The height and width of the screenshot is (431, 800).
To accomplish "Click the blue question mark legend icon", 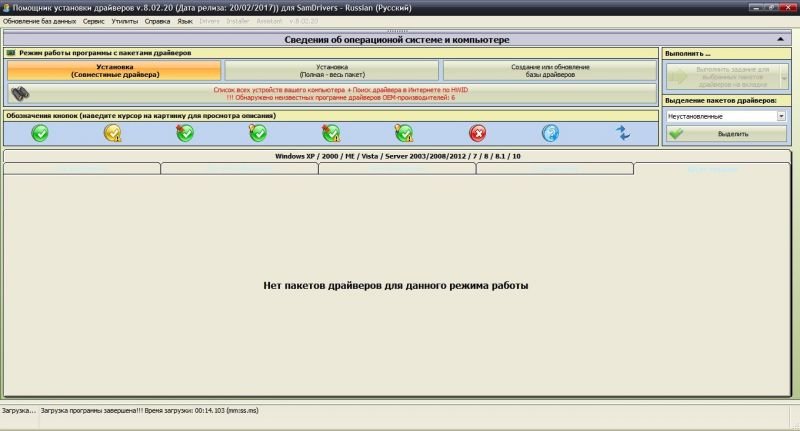I will click(550, 133).
